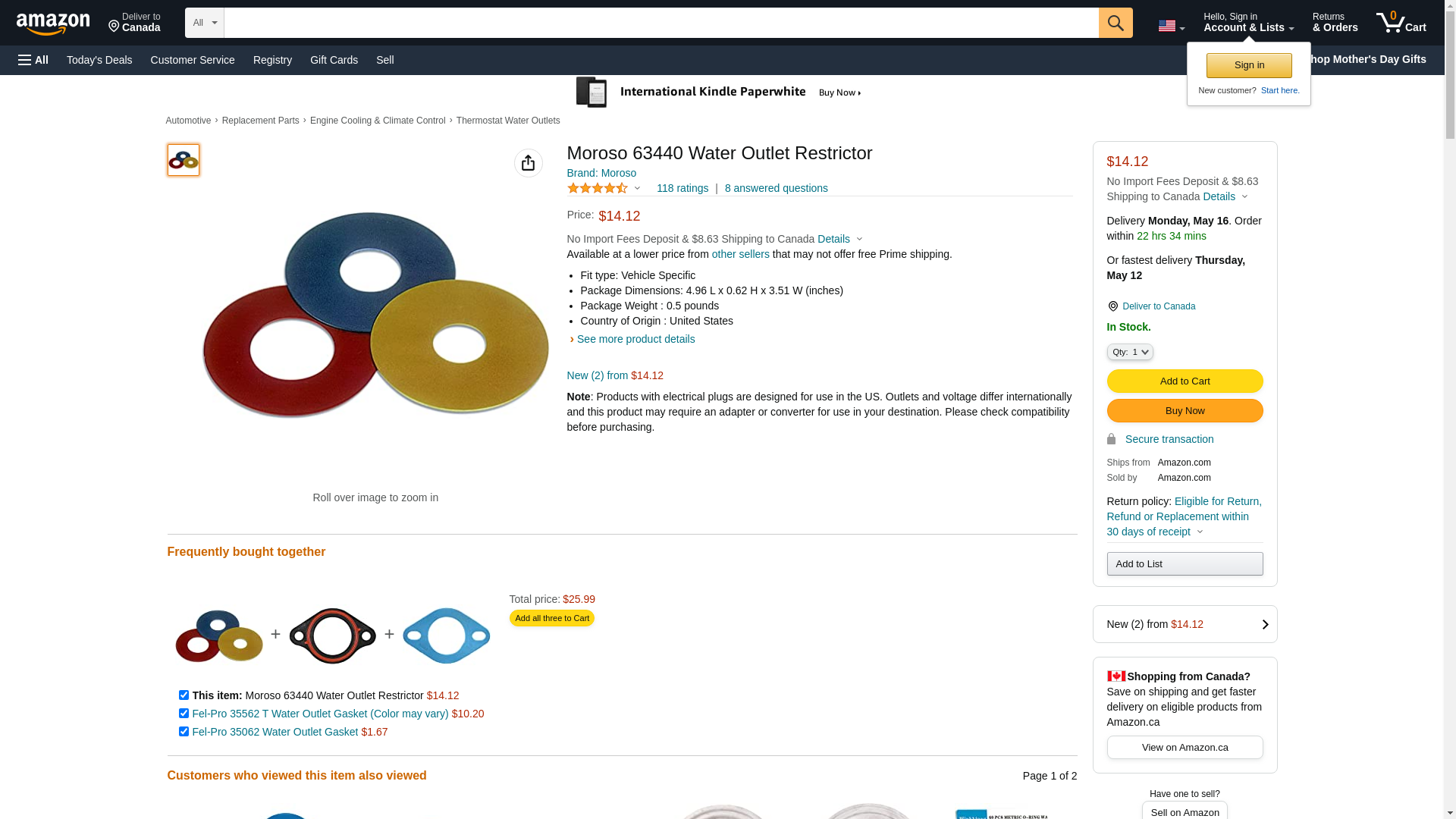The image size is (1456, 819).
Task: Open the 8 answered questions link
Action: [x=776, y=188]
